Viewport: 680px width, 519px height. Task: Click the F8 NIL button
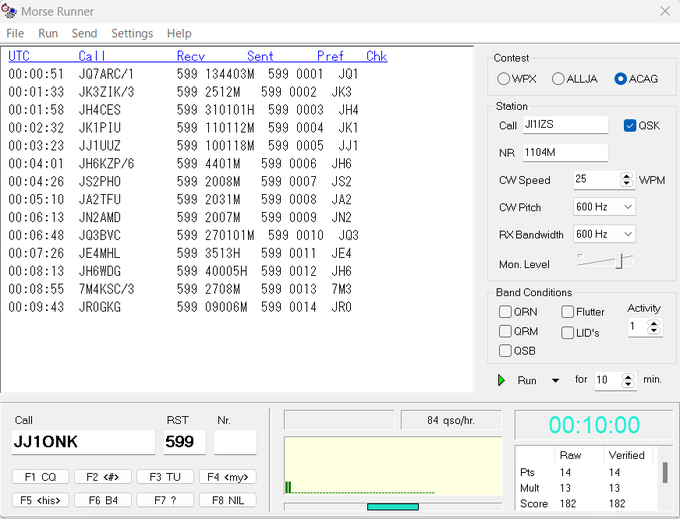pos(228,500)
